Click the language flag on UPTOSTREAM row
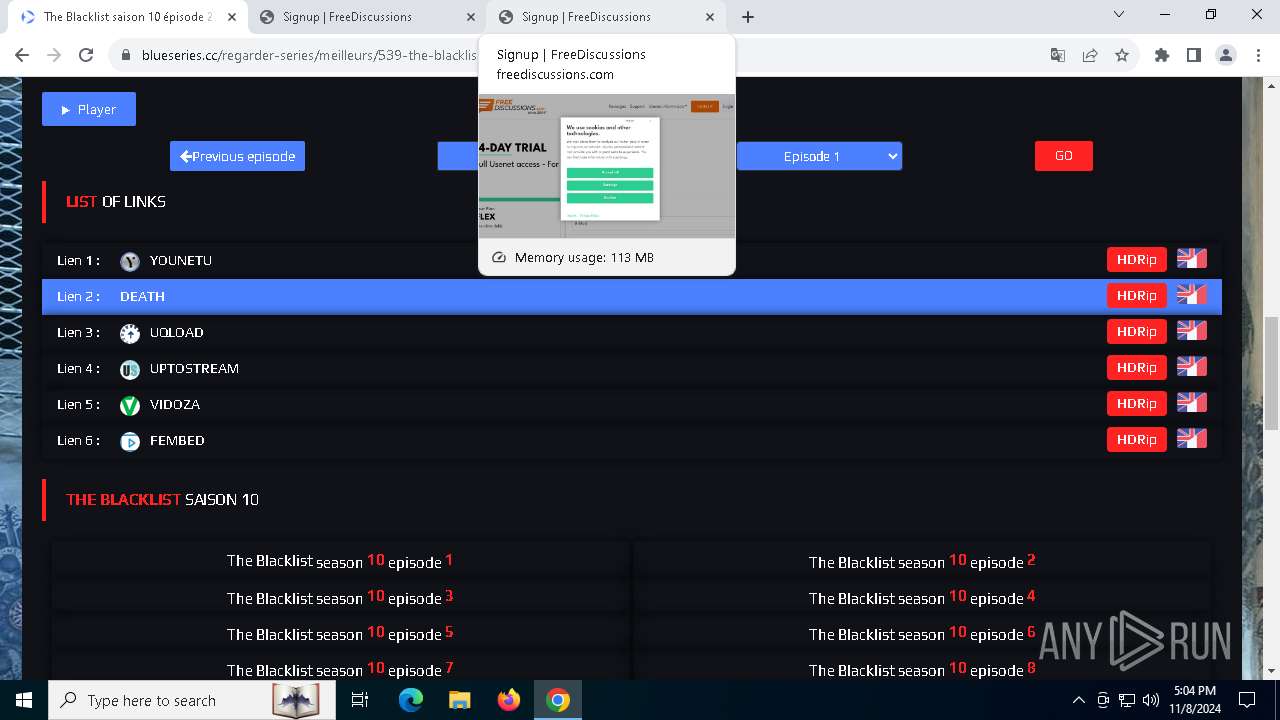The image size is (1280, 720). click(x=1192, y=367)
